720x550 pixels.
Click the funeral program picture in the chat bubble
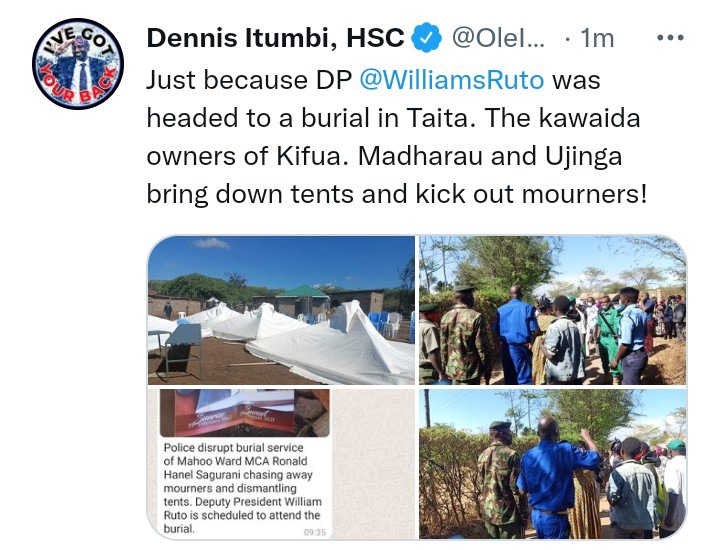pyautogui.click(x=244, y=413)
